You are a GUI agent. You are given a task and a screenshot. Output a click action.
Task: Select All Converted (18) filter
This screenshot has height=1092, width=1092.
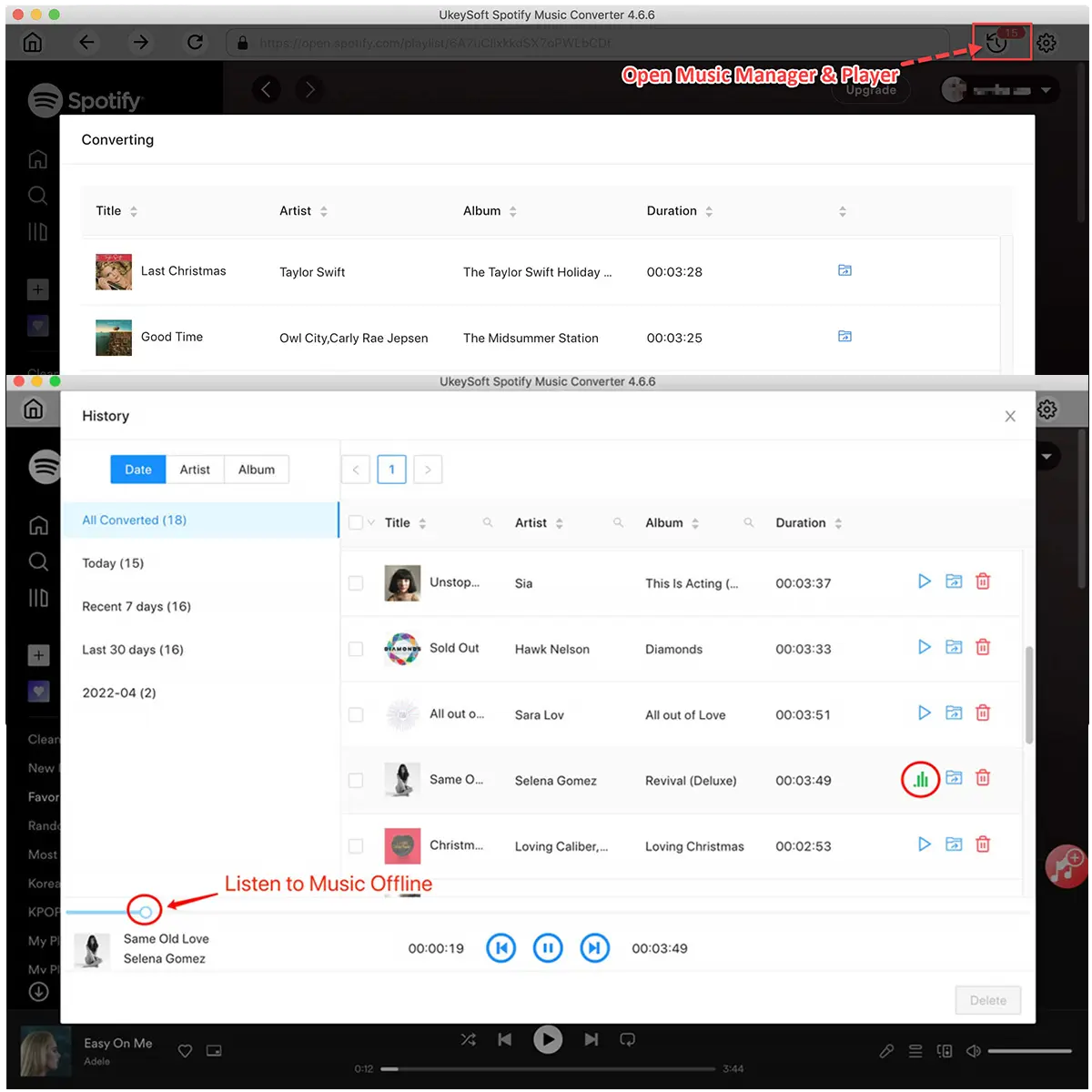pos(200,521)
